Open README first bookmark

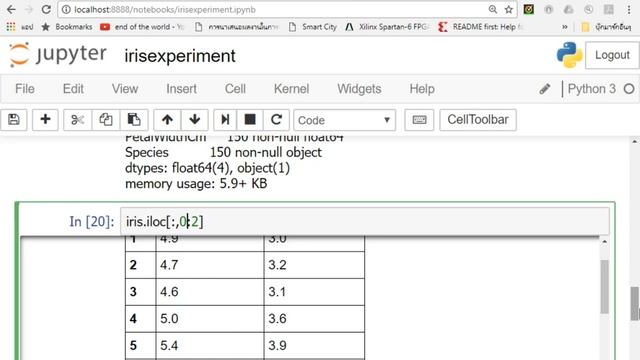click(480, 27)
